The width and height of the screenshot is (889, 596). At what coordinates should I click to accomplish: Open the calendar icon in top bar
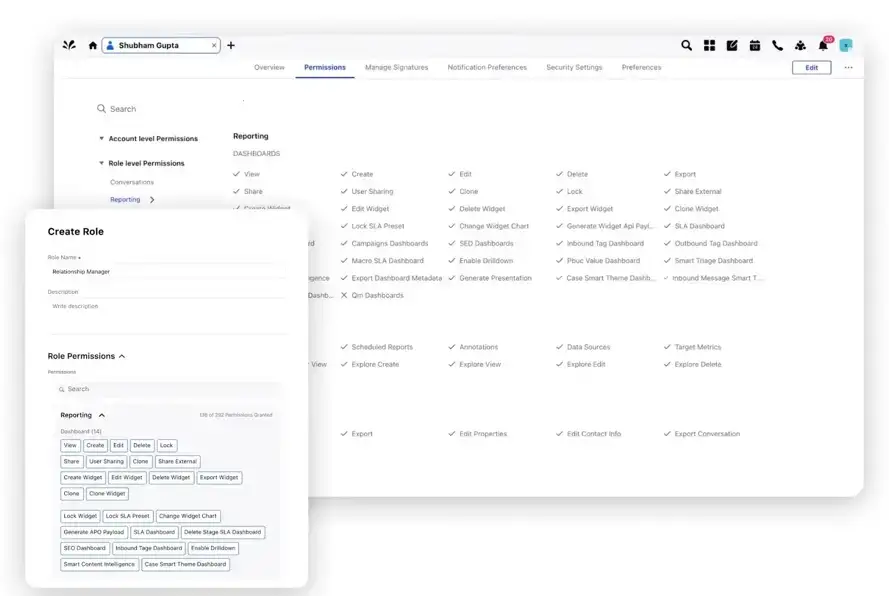tap(755, 45)
